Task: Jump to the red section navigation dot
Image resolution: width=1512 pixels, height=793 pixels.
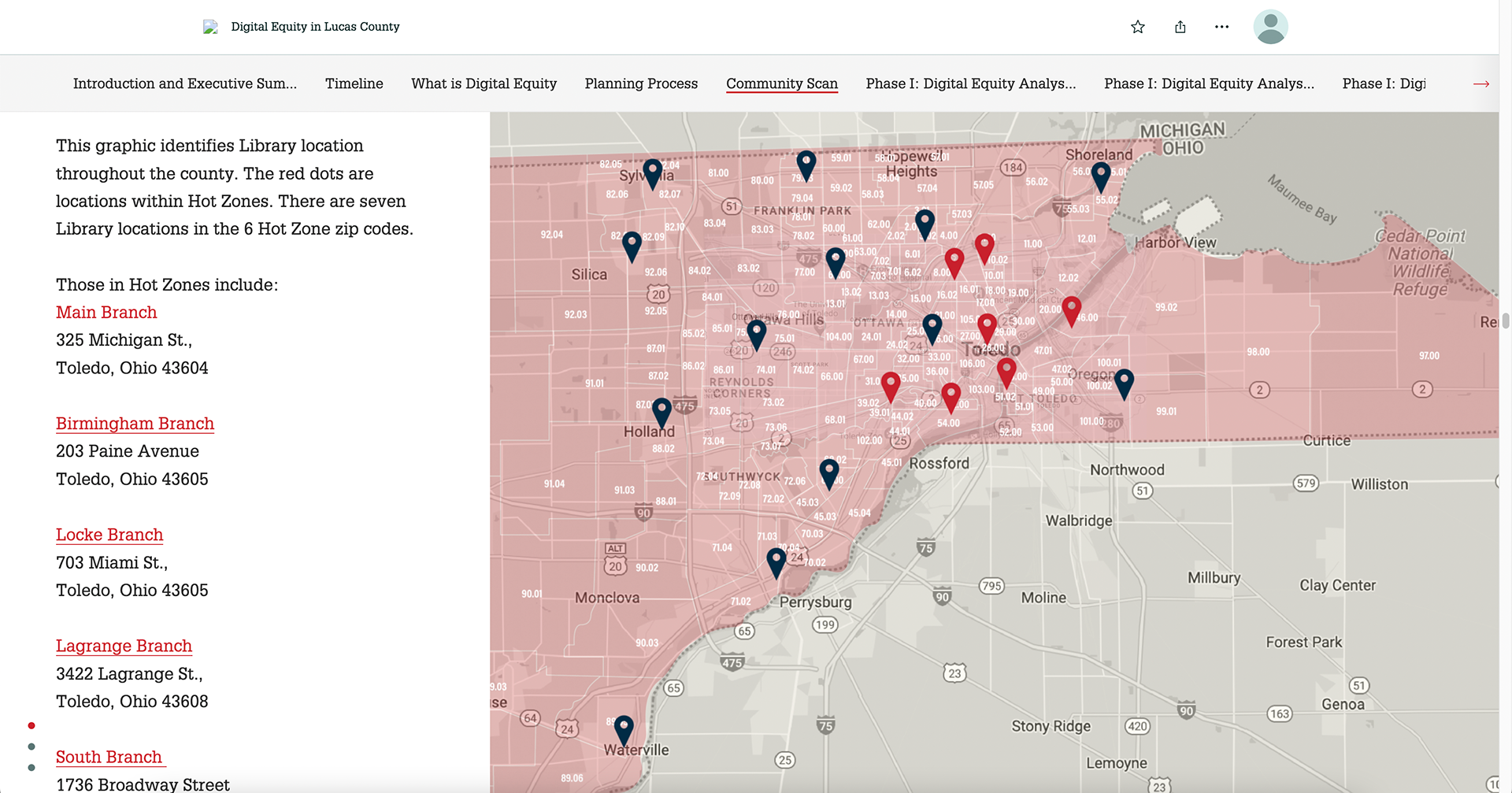Action: pos(31,725)
